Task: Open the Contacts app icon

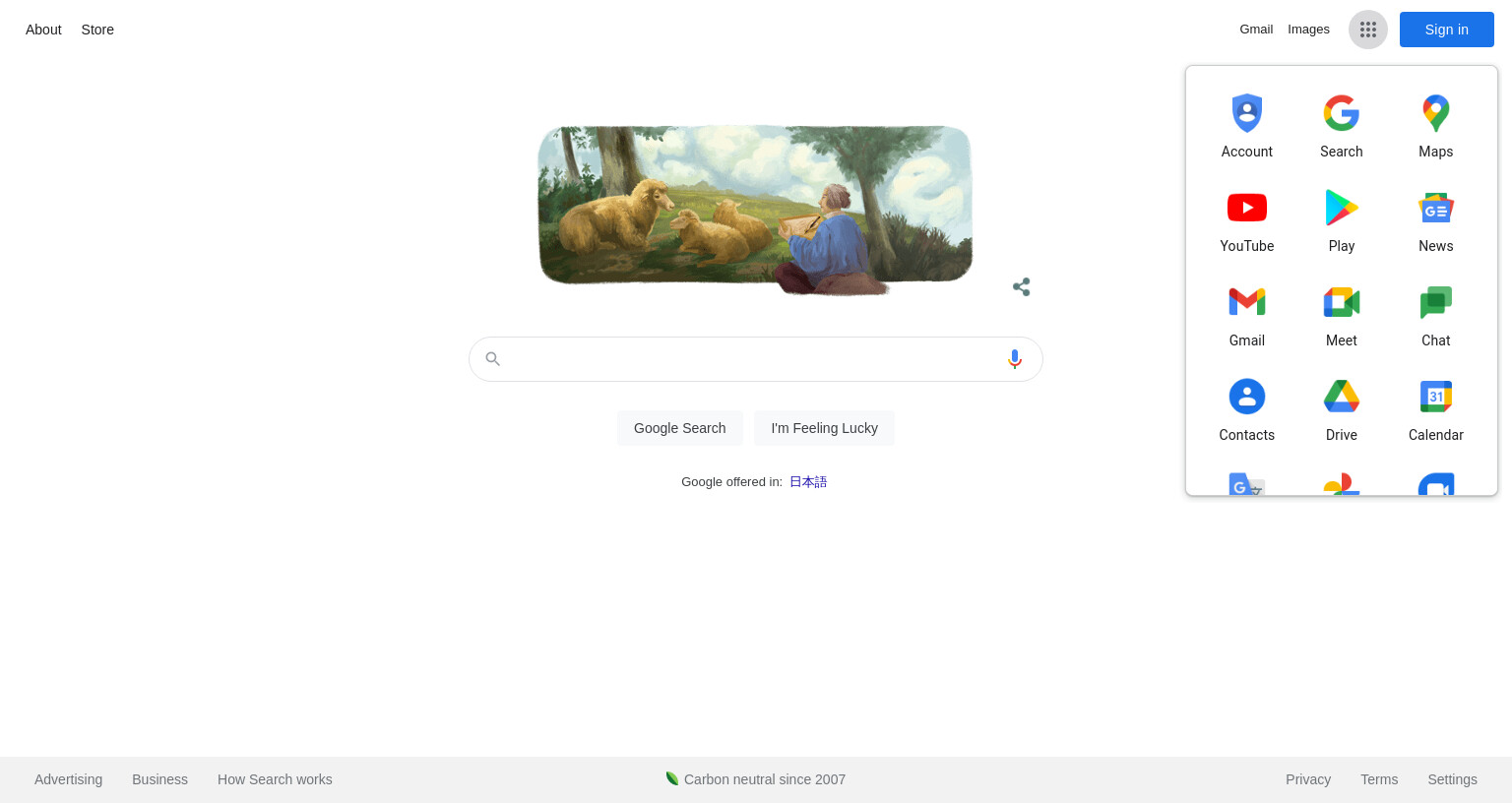Action: pyautogui.click(x=1247, y=397)
